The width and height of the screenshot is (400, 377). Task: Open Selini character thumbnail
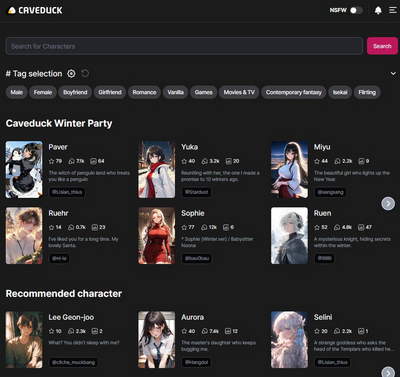[x=289, y=340]
